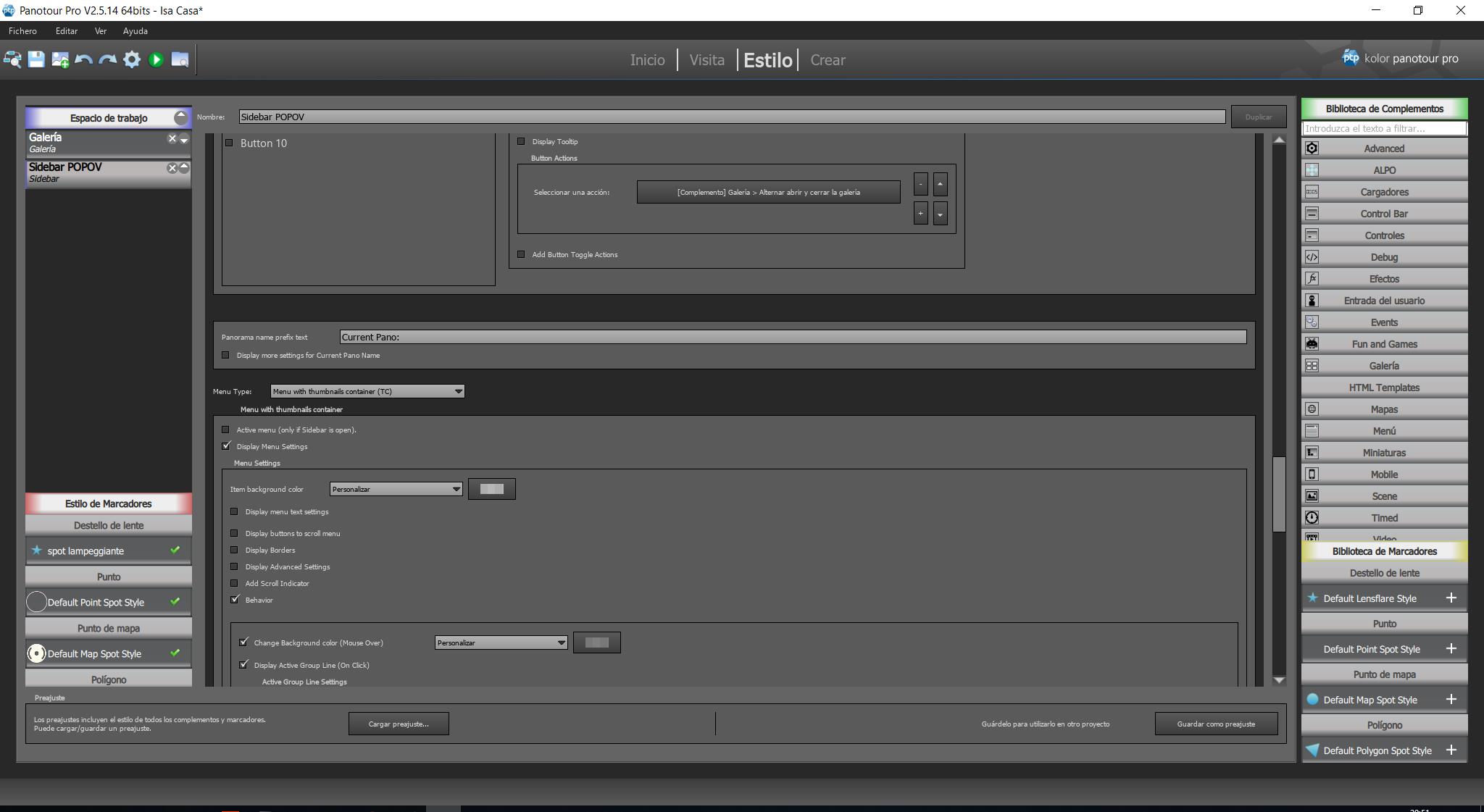Save the project with the floppy icon

36,59
